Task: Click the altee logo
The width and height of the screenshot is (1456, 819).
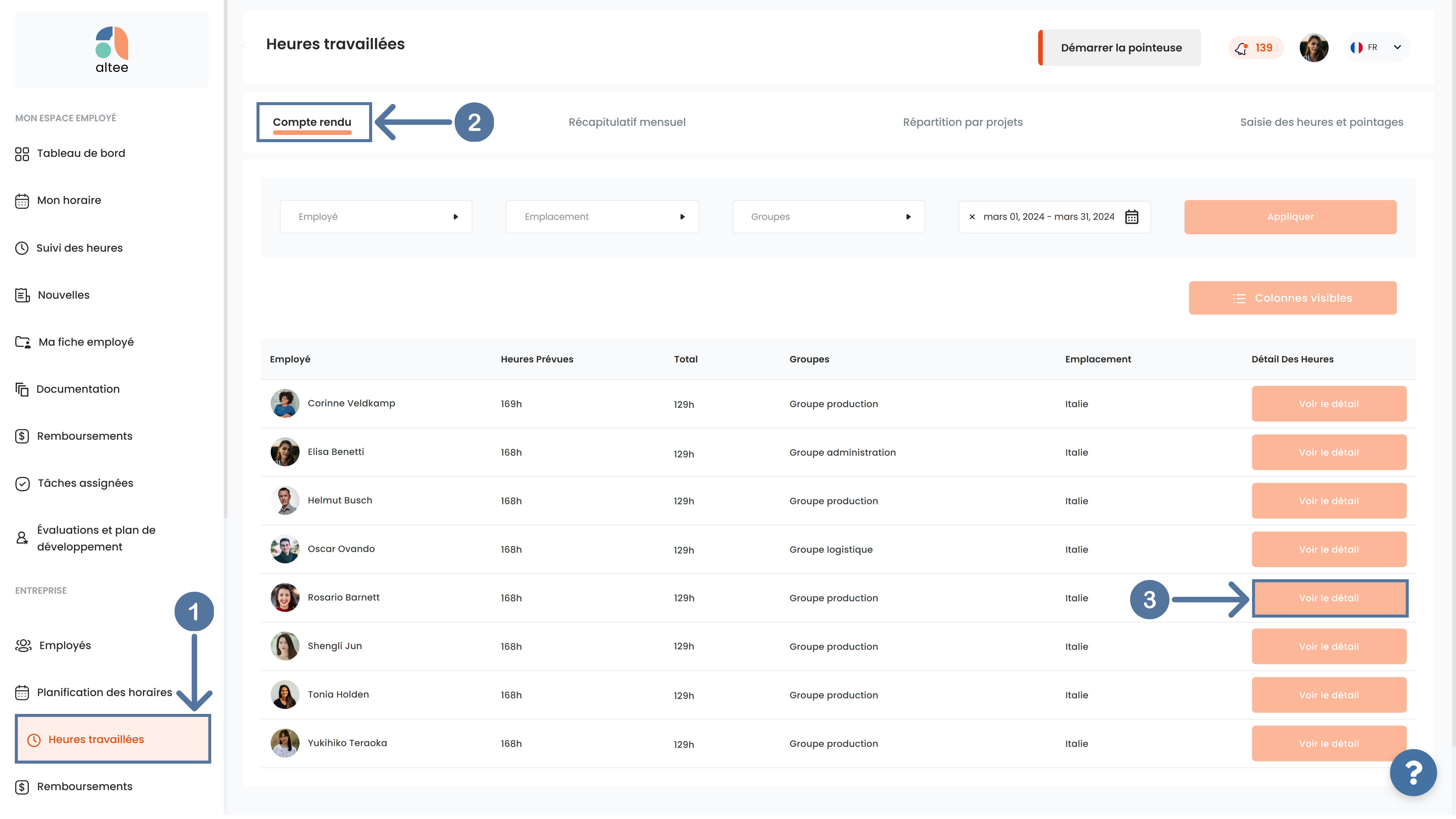Action: (112, 50)
